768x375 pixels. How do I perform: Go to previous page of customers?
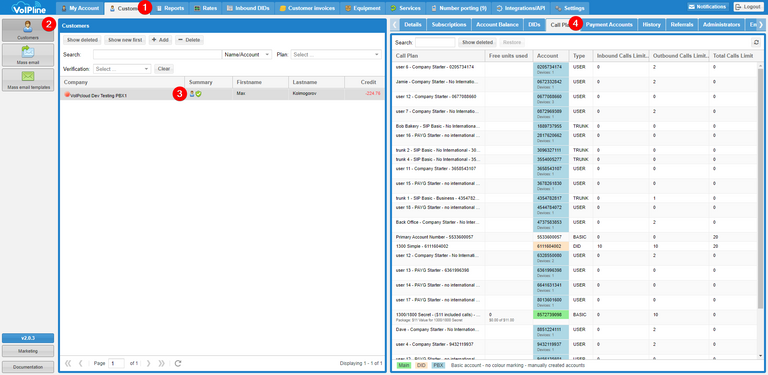81,363
